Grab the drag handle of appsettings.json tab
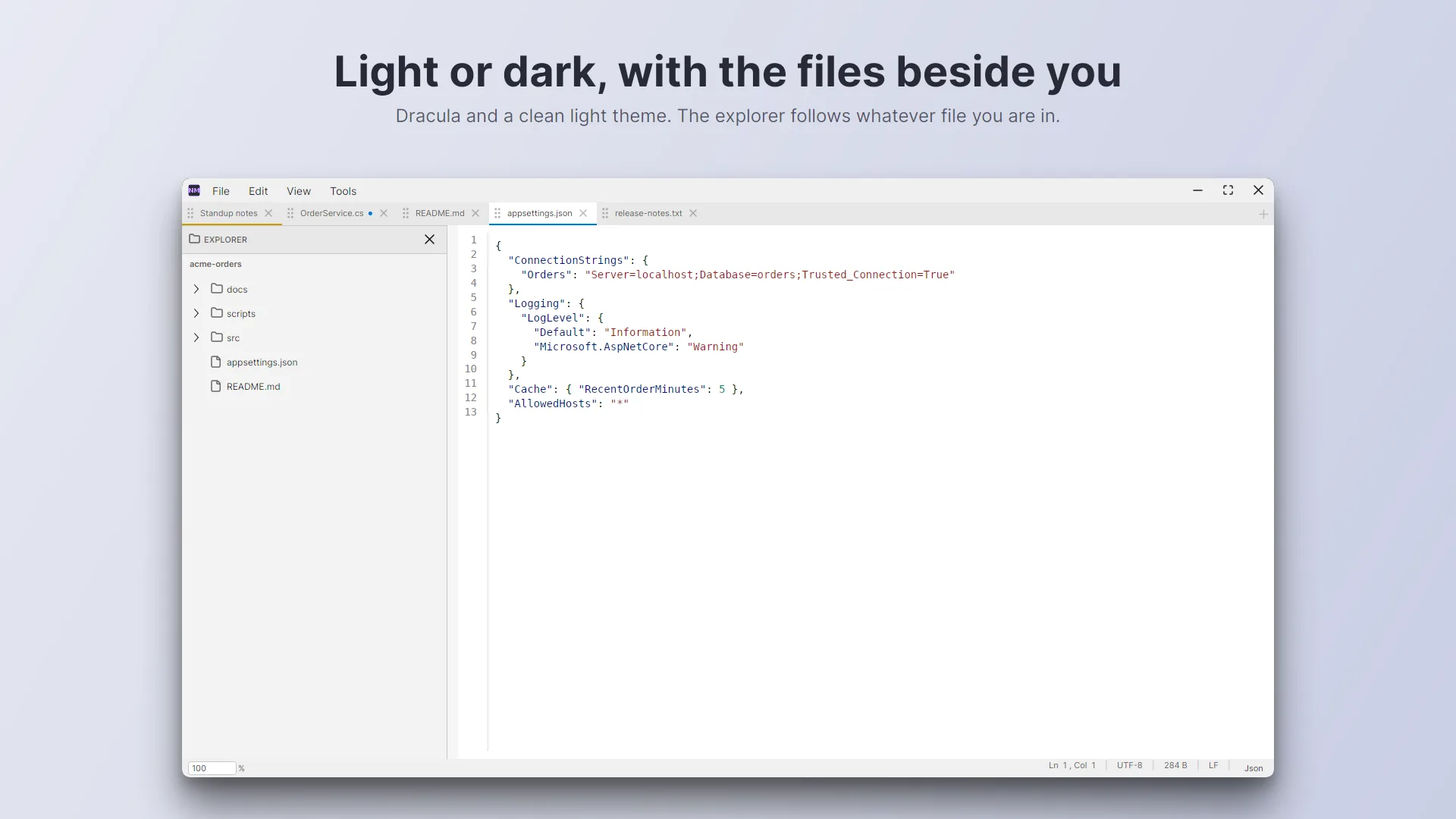This screenshot has height=819, width=1456. 497,213
